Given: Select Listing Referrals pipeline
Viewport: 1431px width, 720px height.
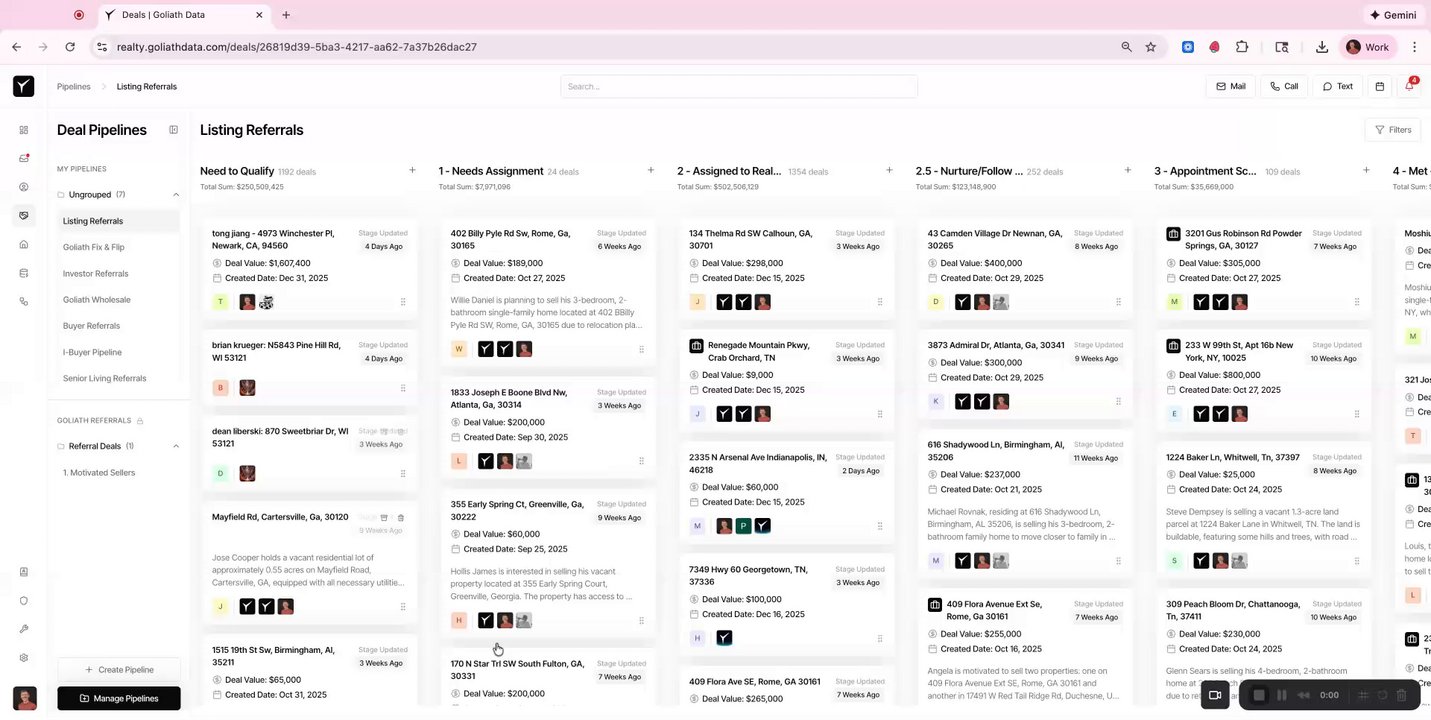Looking at the screenshot, I should pos(118,221).
